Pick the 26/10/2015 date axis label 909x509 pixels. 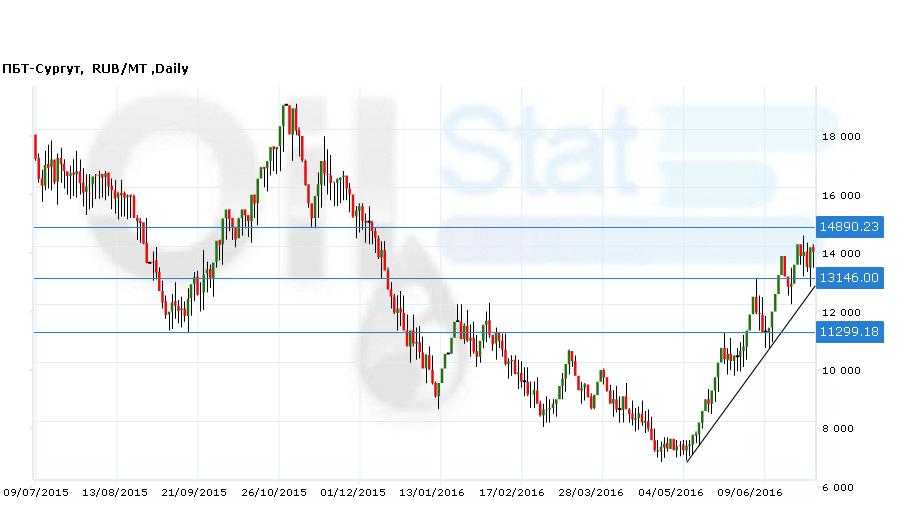[276, 492]
